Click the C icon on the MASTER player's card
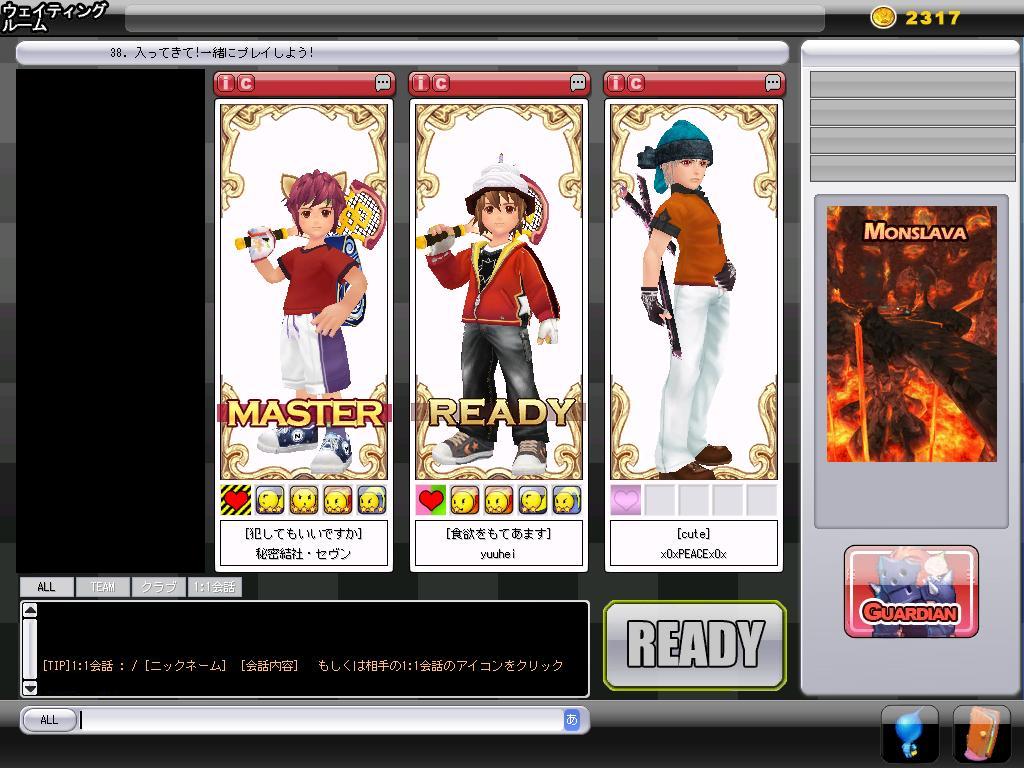 coord(246,83)
